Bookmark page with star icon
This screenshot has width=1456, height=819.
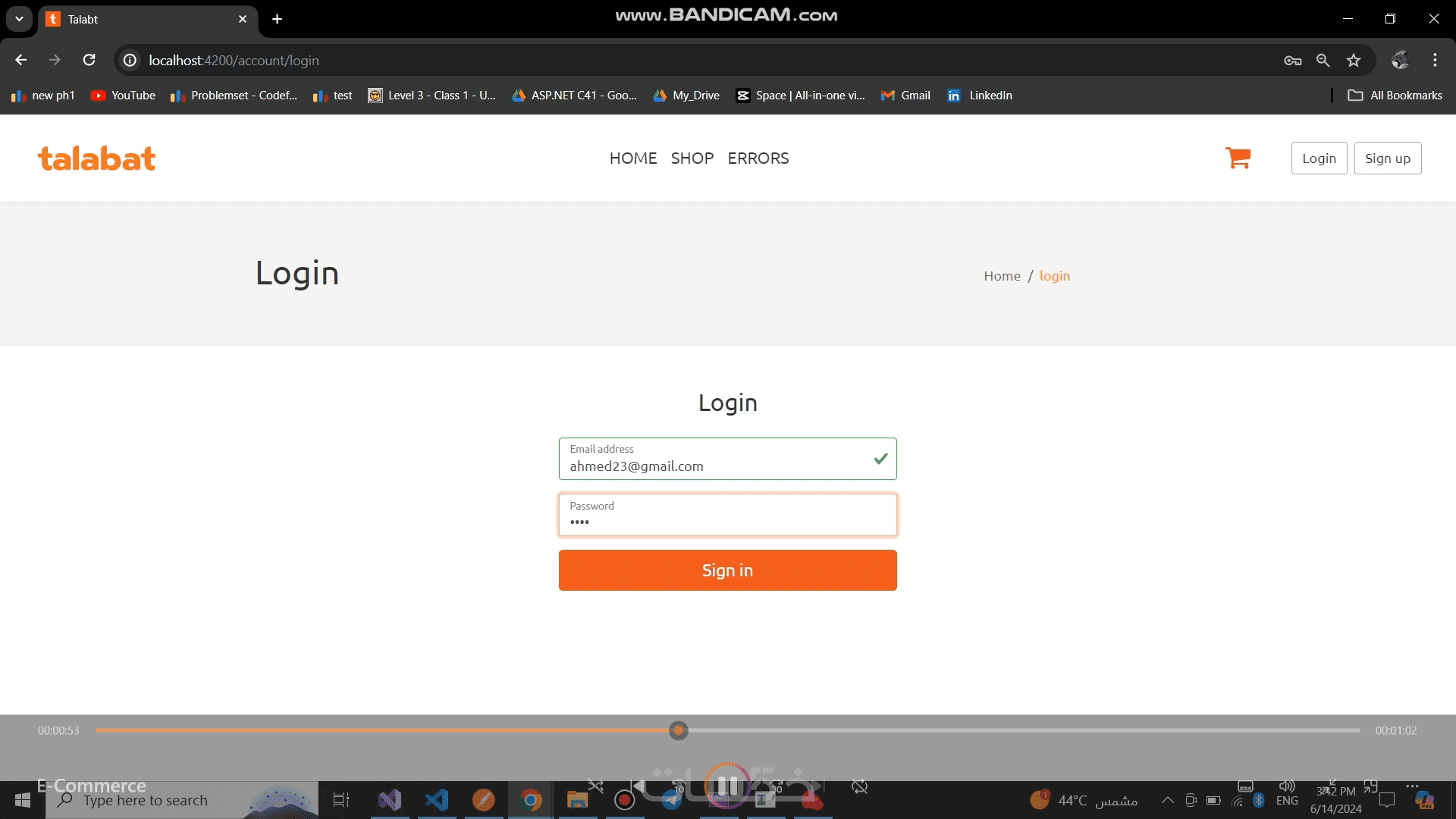point(1354,60)
